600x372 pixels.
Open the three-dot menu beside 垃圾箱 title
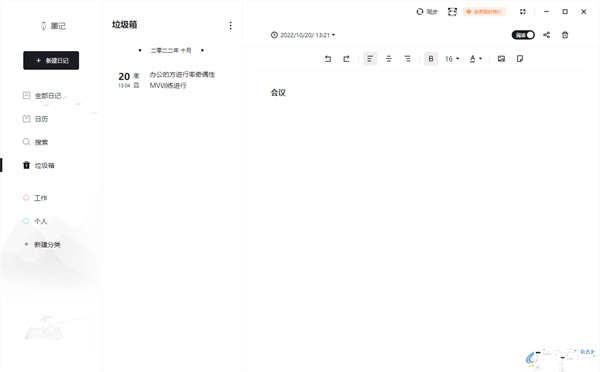(x=230, y=26)
